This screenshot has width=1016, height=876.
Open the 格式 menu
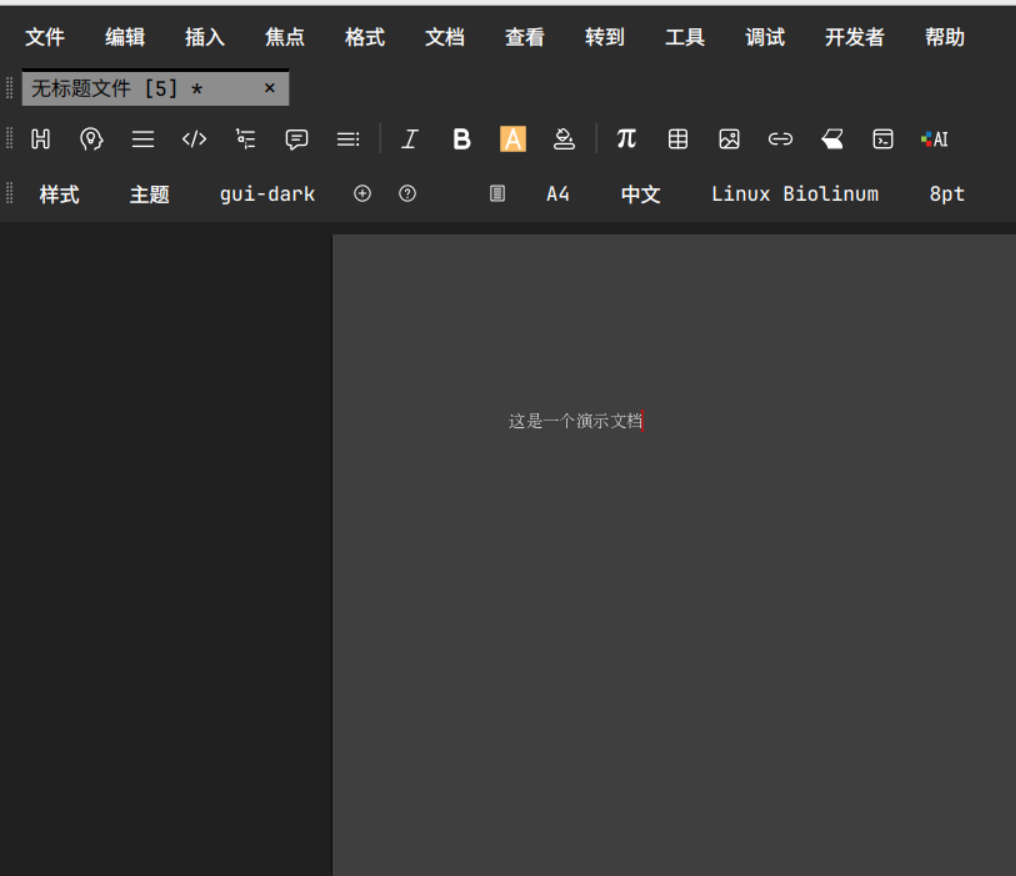(x=365, y=37)
